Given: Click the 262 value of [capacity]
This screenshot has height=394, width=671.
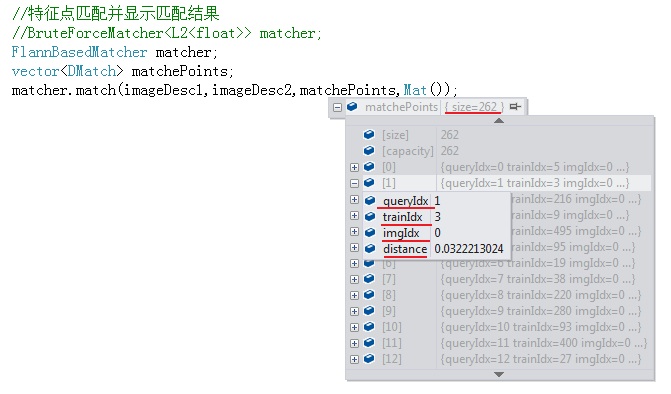Looking at the screenshot, I should tap(449, 151).
